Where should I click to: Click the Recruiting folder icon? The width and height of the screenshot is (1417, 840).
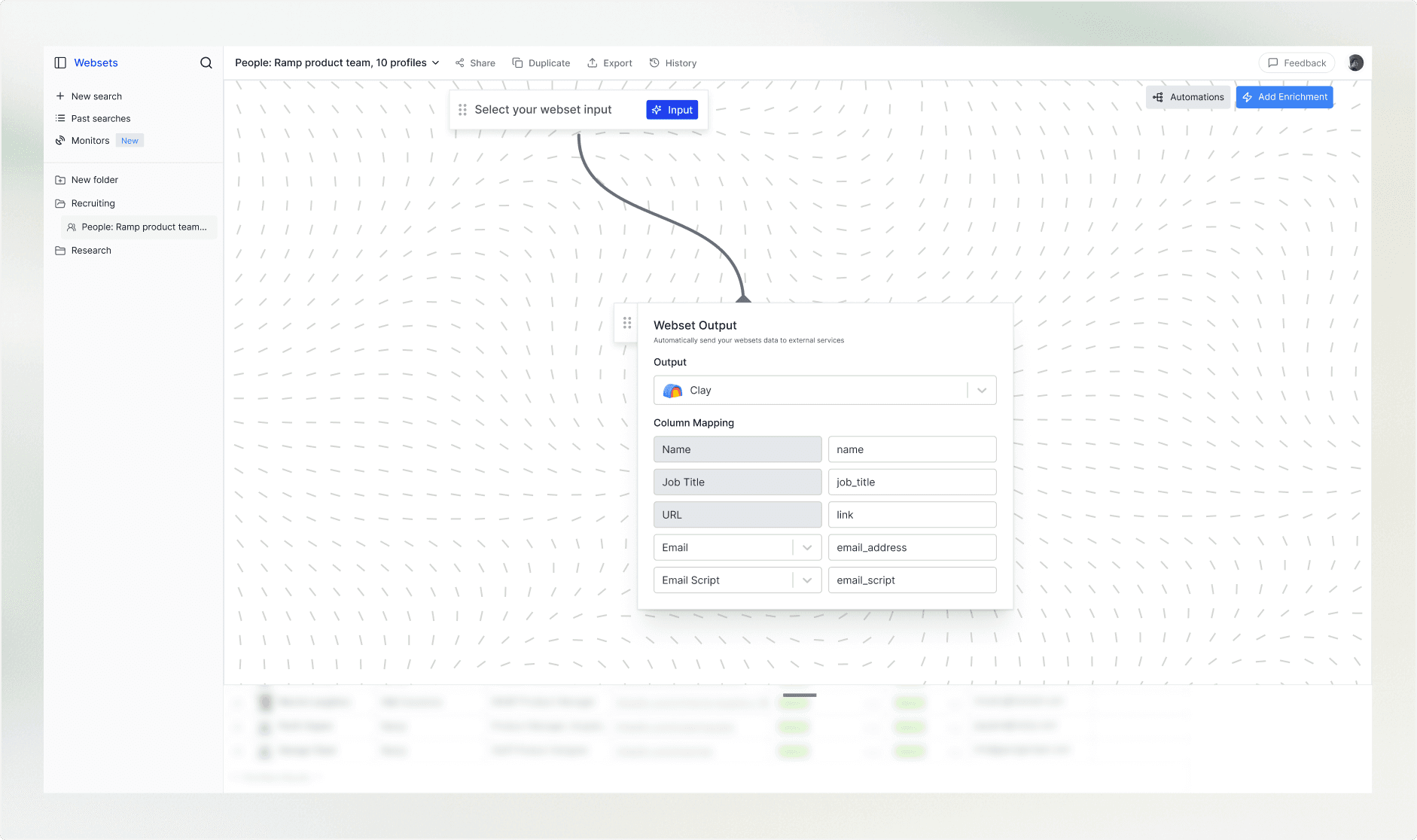tap(60, 203)
